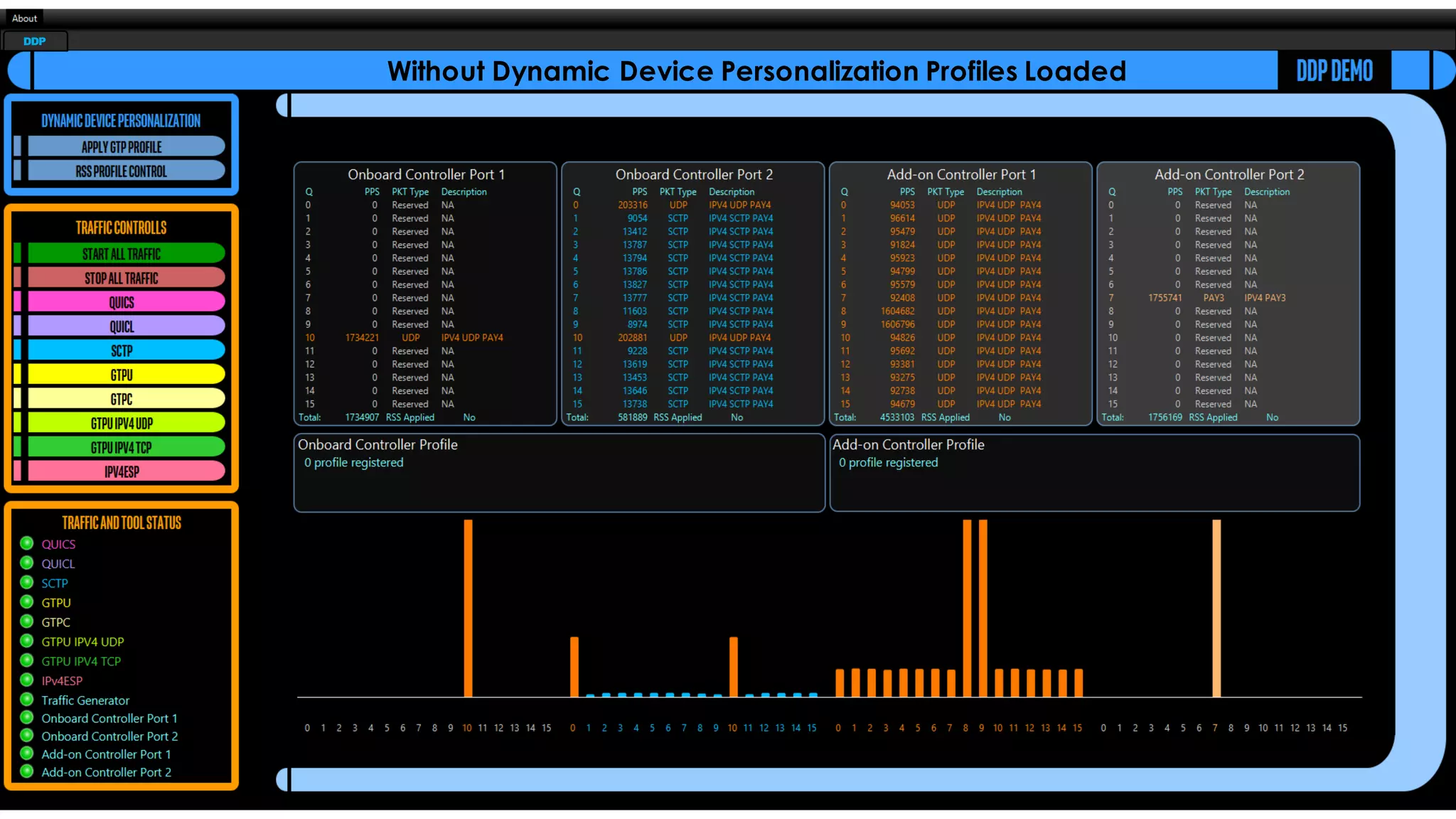Image resolution: width=1456 pixels, height=819 pixels.
Task: Switch to the DDP tab
Action: coord(34,41)
